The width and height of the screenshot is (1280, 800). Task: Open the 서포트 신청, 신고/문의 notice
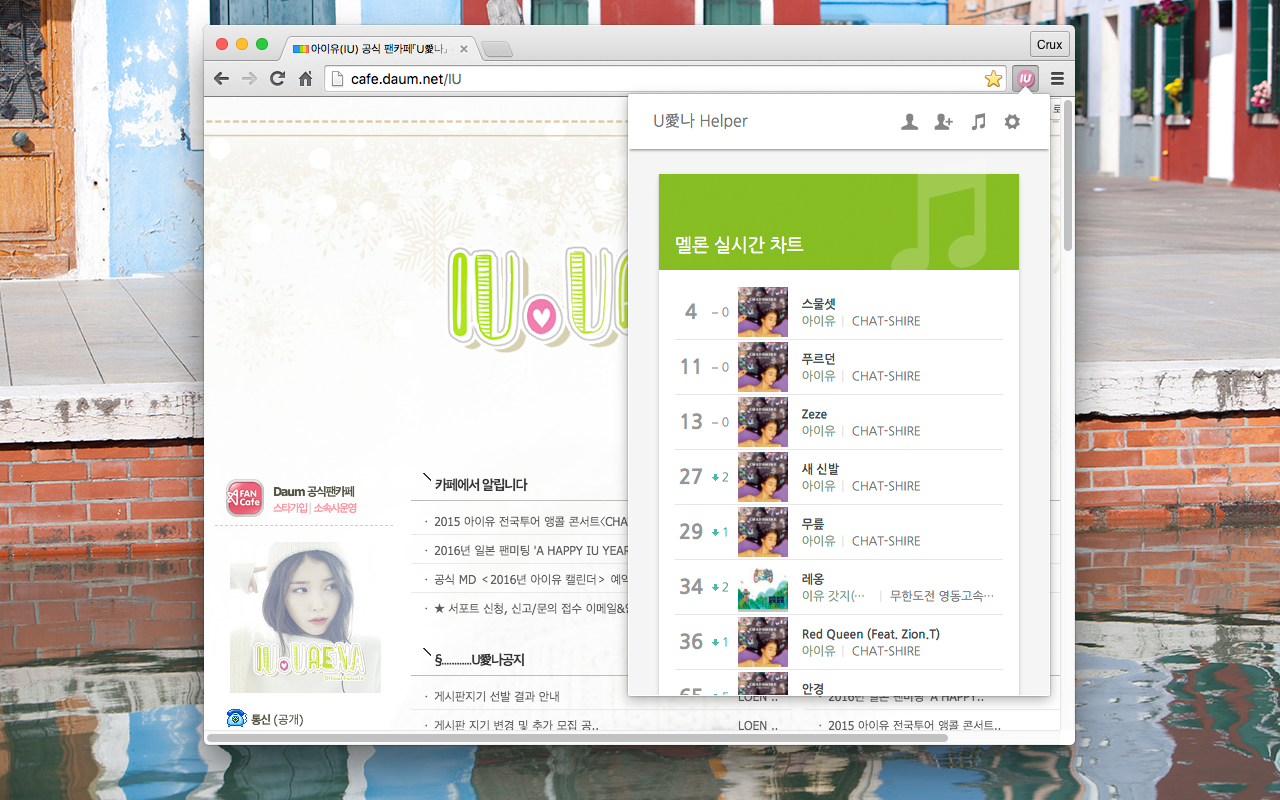[x=530, y=608]
